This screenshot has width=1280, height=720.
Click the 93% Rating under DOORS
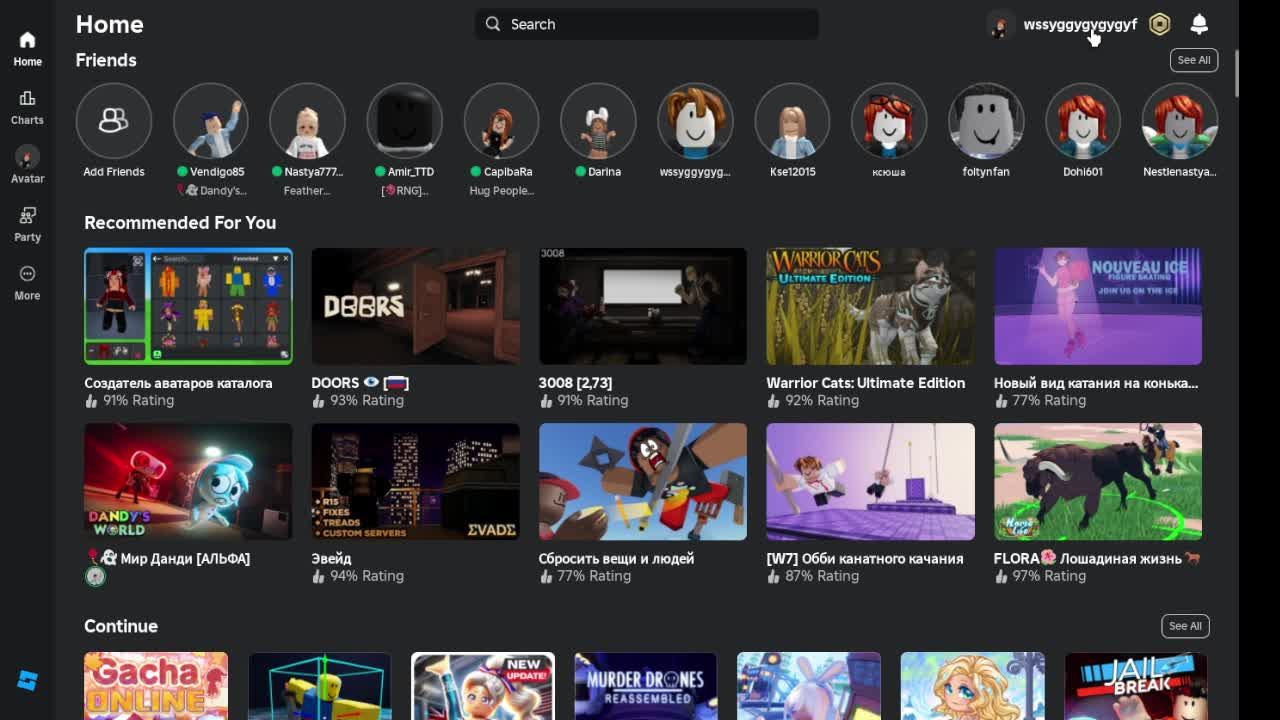click(366, 400)
